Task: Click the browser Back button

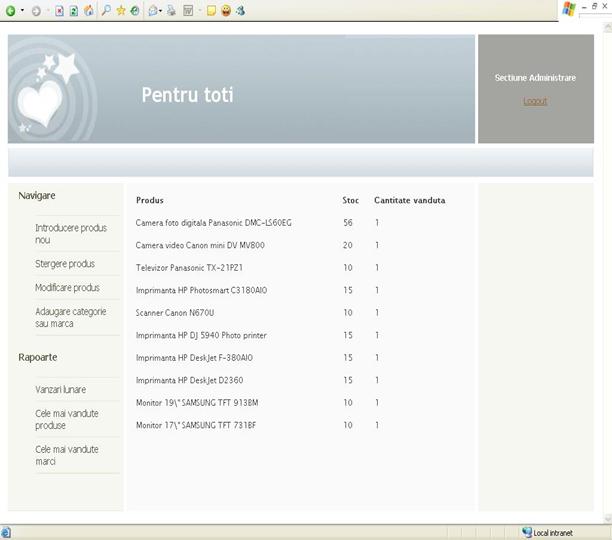Action: 10,10
